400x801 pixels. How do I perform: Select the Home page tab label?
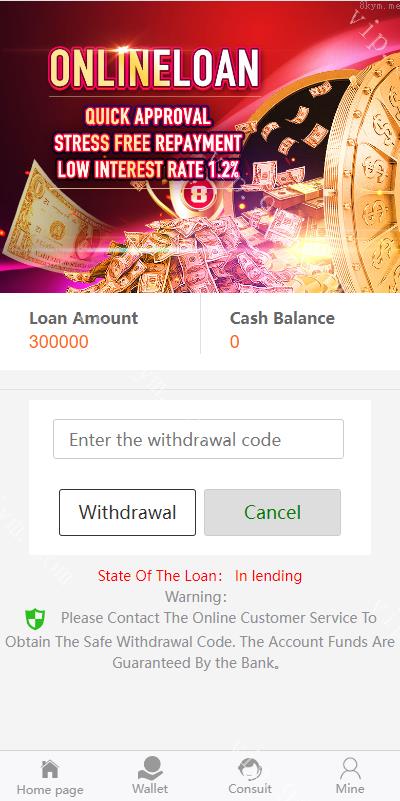point(50,790)
